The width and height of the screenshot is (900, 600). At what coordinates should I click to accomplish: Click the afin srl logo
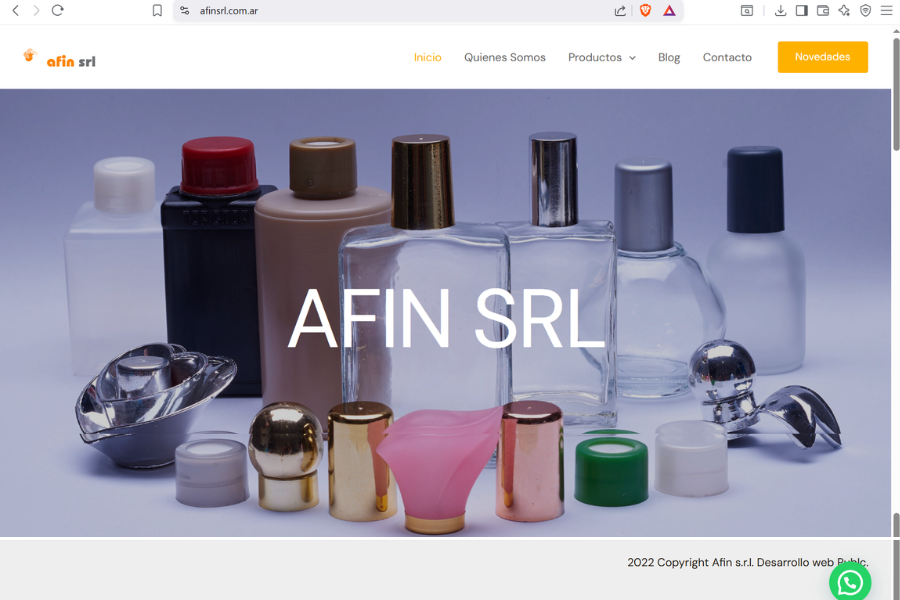(60, 59)
